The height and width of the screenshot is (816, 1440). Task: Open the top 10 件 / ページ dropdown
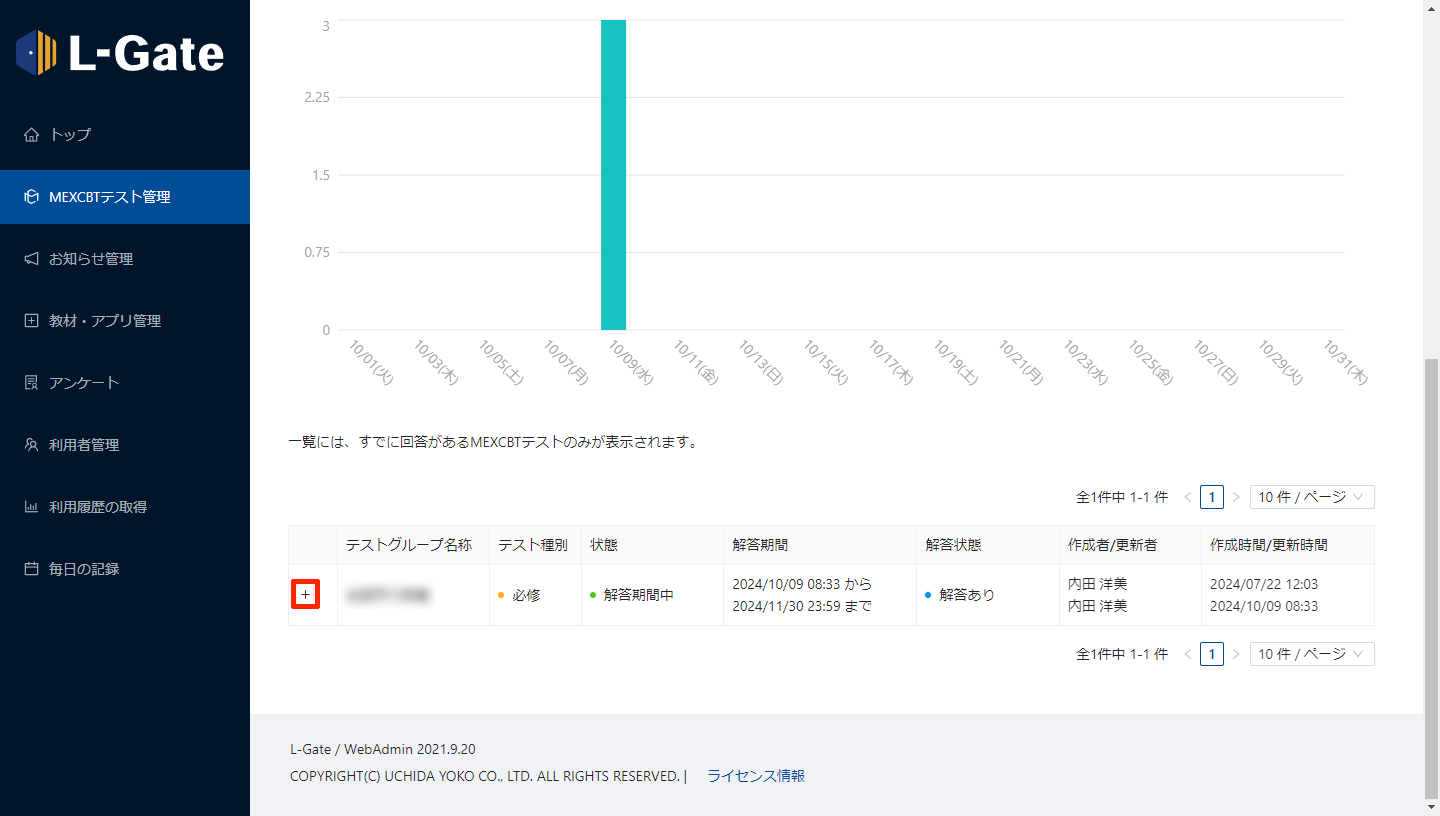1311,497
